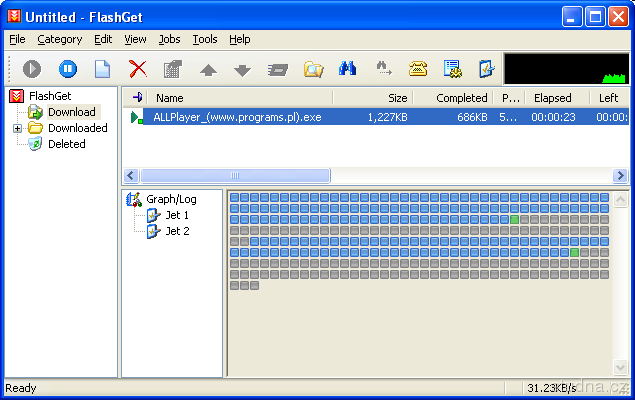635x400 pixels.
Task: Click the job list horizontal scrollbar right arrow
Action: (620, 175)
